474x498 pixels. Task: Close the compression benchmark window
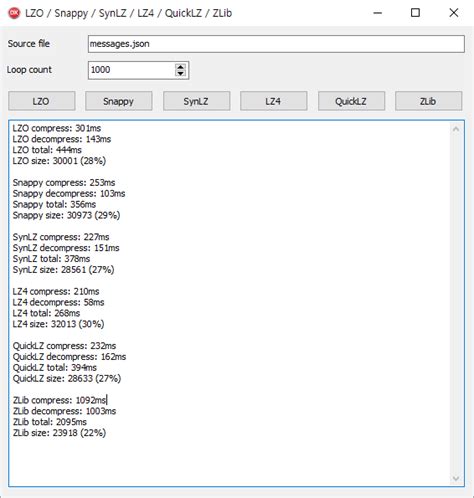[454, 13]
